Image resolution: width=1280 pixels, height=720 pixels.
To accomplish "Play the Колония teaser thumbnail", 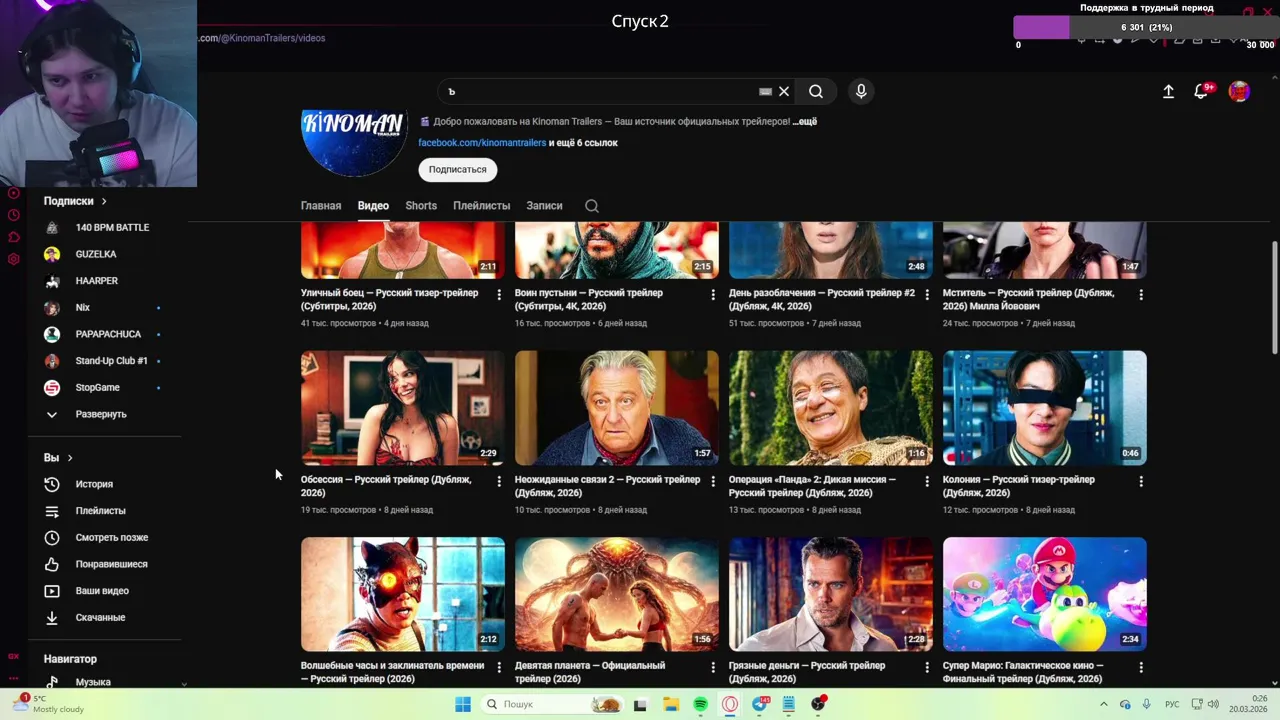I will (x=1044, y=408).
